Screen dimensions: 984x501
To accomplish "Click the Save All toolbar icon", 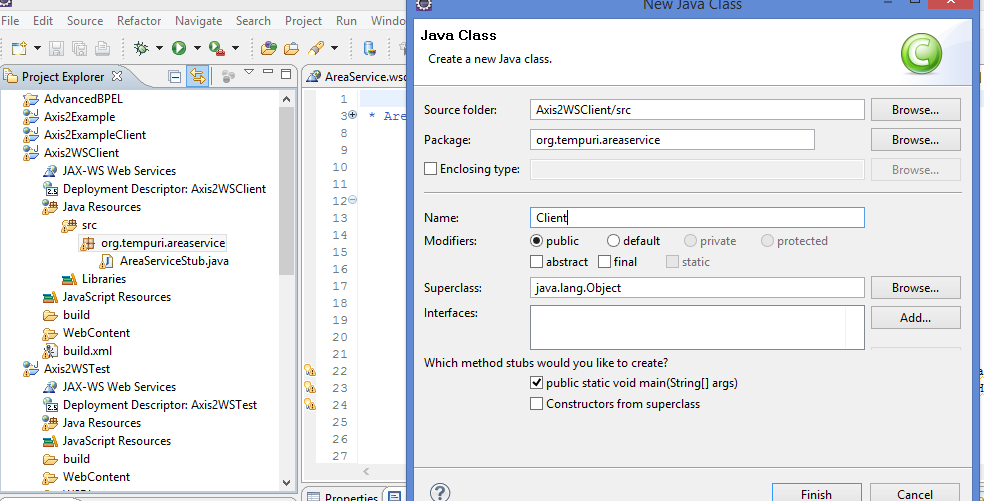I will tap(79, 48).
